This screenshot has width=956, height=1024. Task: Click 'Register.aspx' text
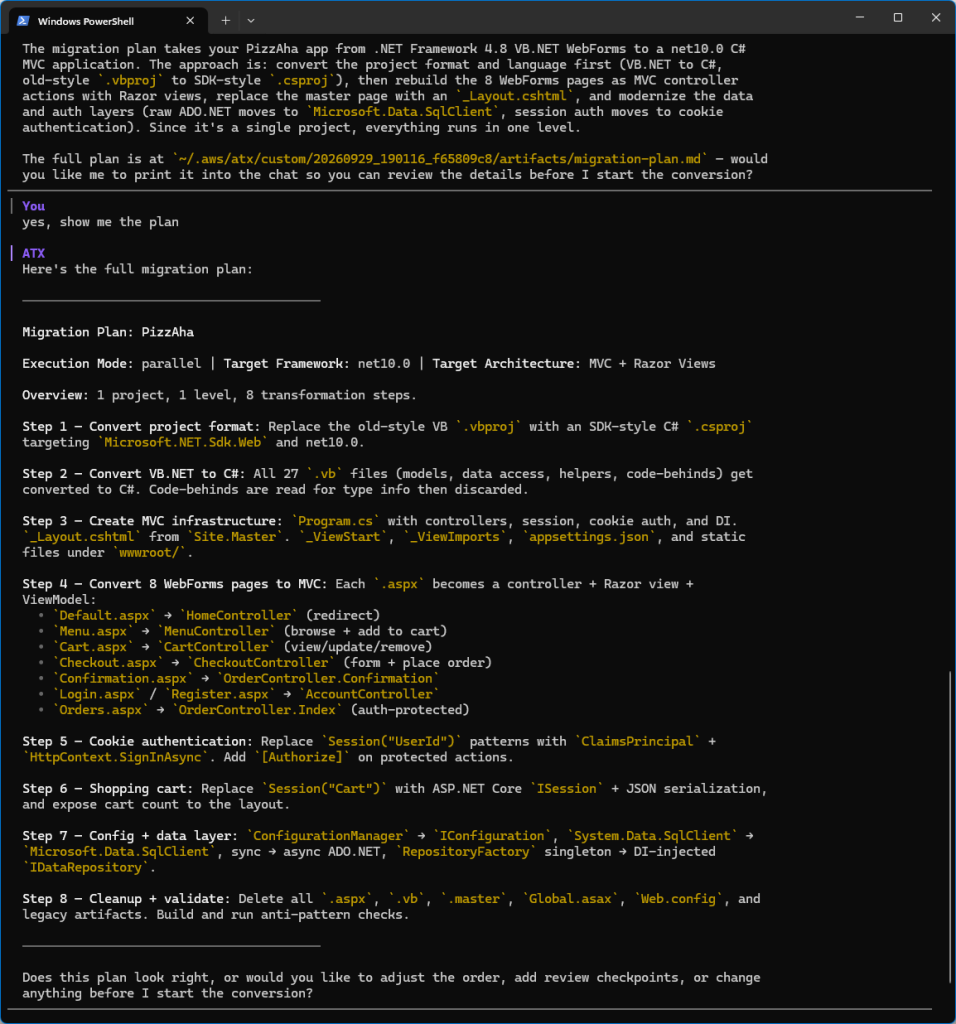(219, 694)
